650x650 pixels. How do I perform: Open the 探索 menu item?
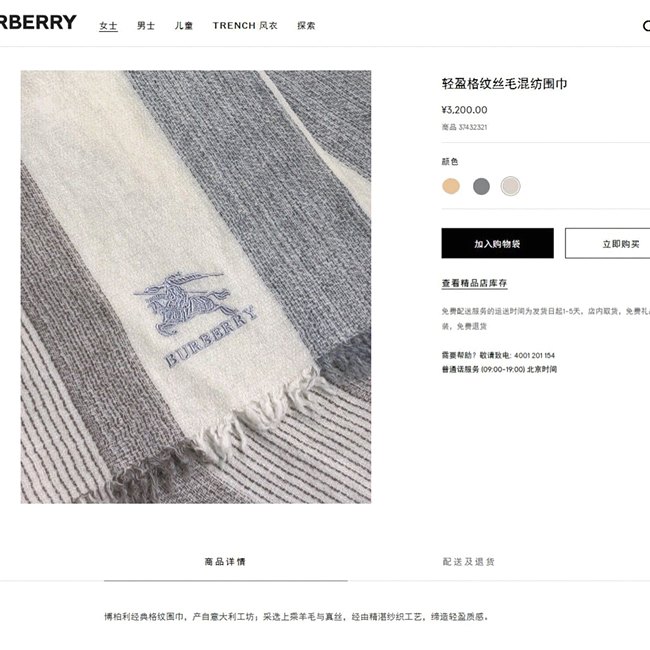coord(306,26)
